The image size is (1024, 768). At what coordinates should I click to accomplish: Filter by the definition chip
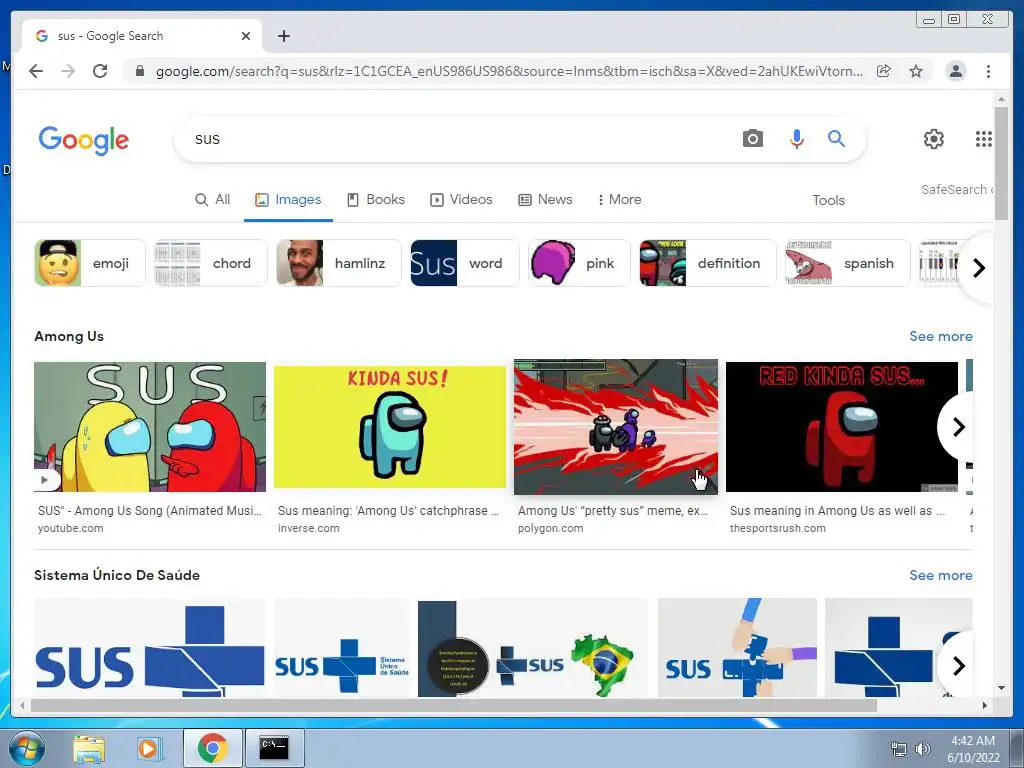click(x=707, y=263)
